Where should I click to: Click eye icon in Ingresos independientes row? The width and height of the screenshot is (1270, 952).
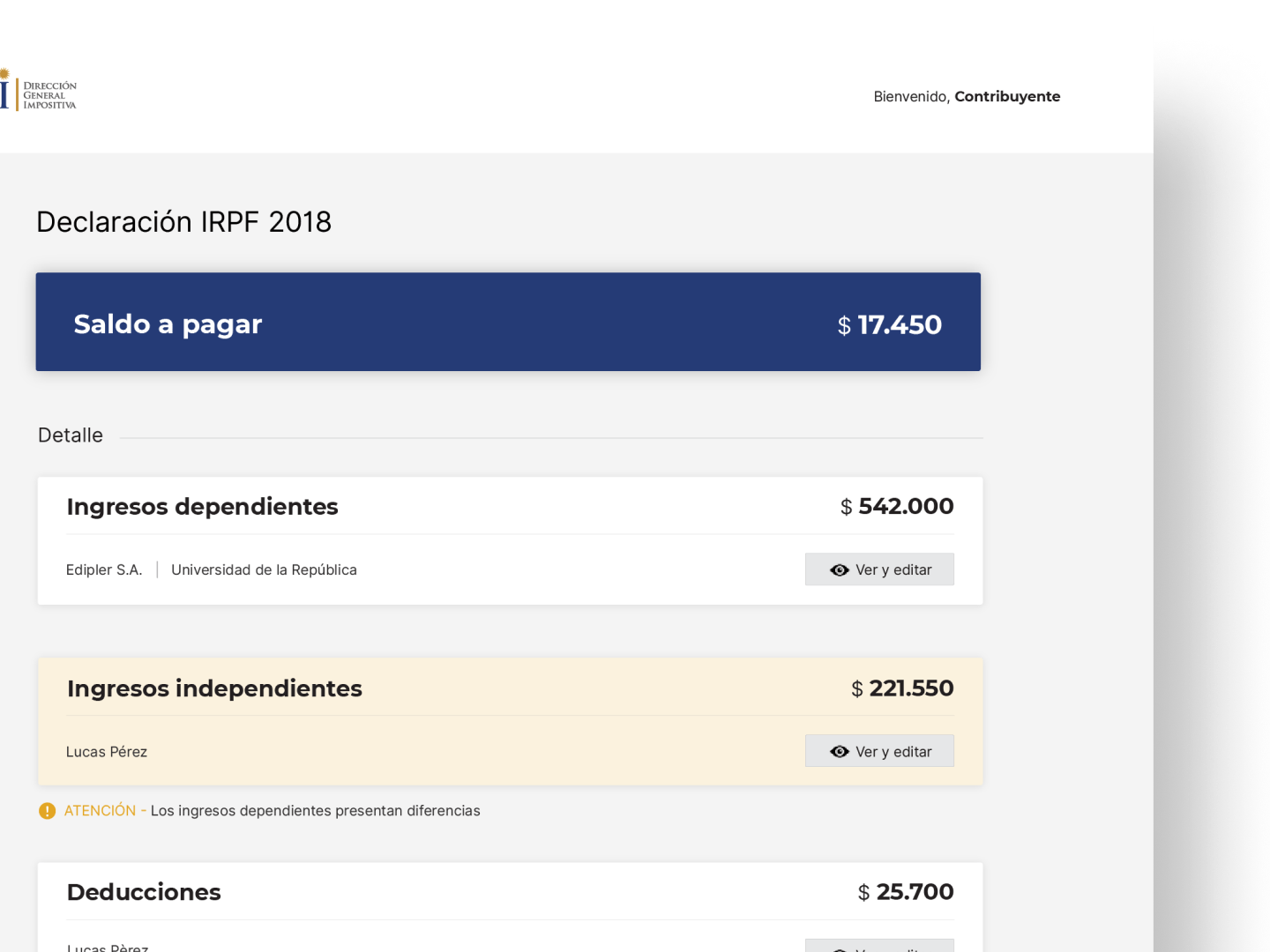point(840,752)
